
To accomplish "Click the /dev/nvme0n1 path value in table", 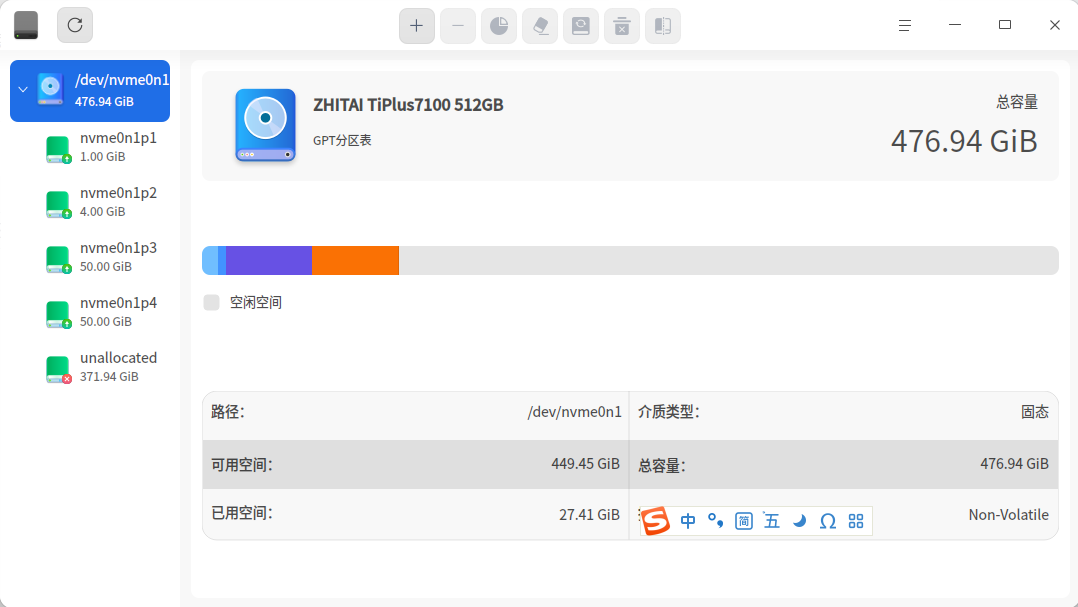I will coord(574,412).
